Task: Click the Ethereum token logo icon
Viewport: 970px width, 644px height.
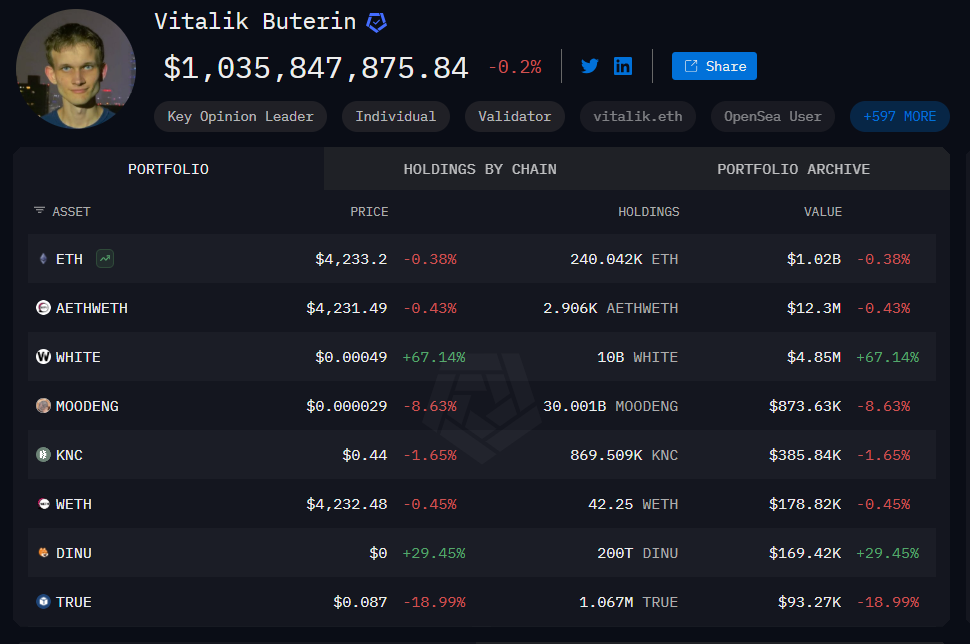Action: [x=43, y=259]
